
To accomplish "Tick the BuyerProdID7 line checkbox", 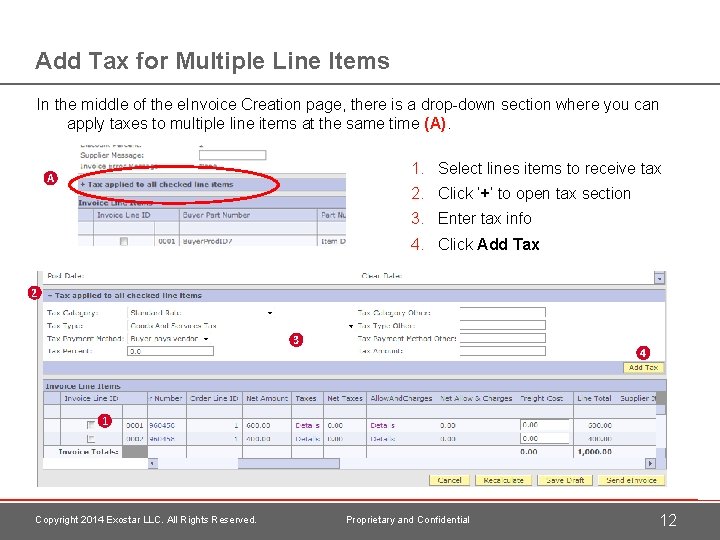I will coord(124,241).
